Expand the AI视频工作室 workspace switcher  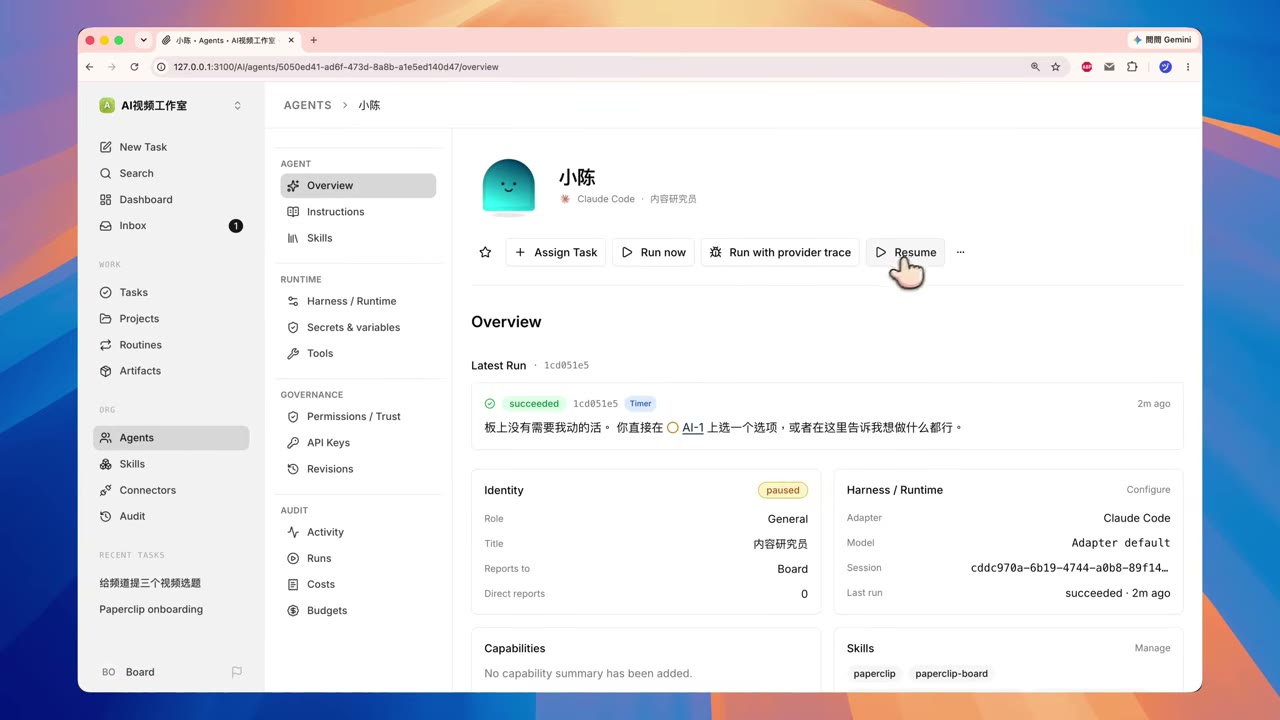tap(237, 105)
